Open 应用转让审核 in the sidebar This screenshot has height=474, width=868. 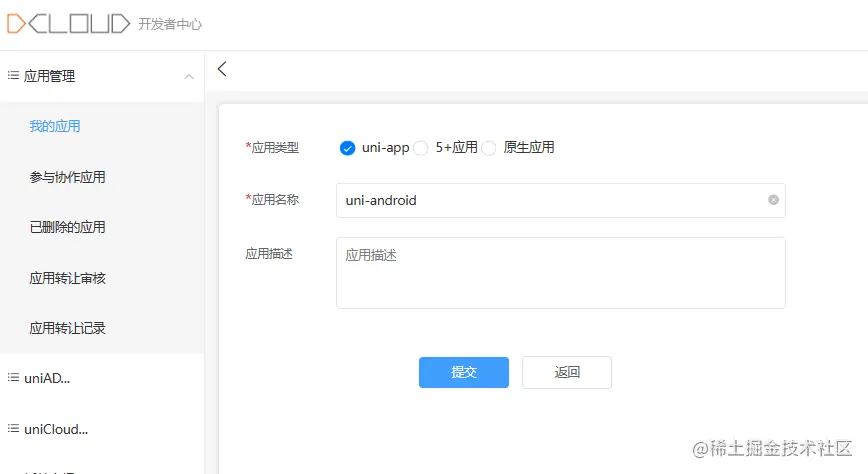68,278
